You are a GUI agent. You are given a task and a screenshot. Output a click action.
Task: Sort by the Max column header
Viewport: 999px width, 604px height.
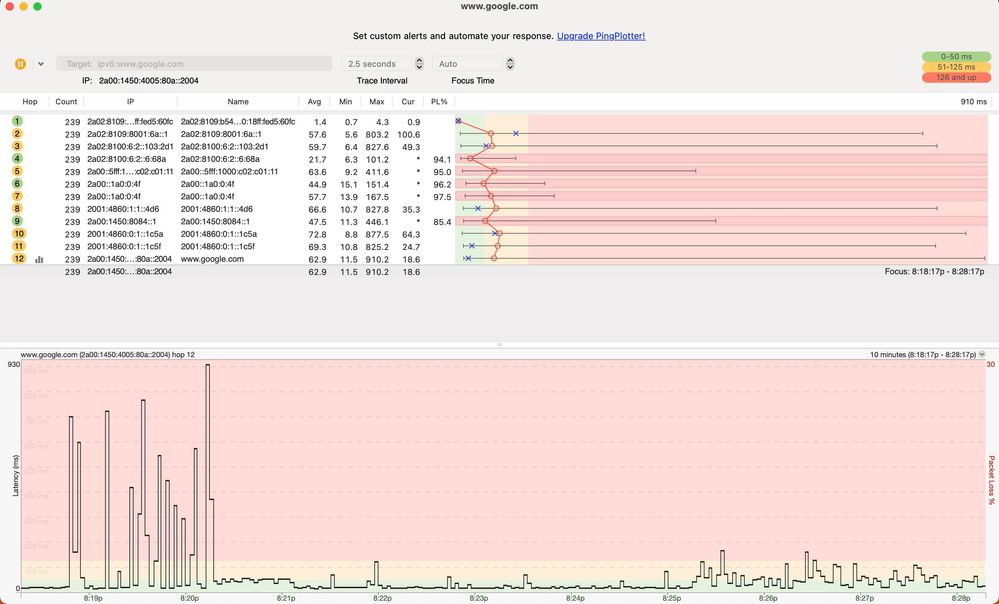click(x=377, y=102)
